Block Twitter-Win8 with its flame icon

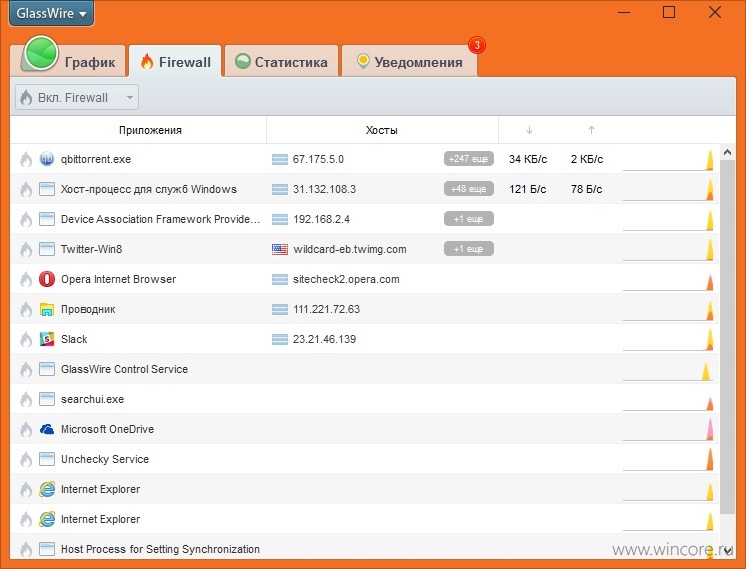26,249
